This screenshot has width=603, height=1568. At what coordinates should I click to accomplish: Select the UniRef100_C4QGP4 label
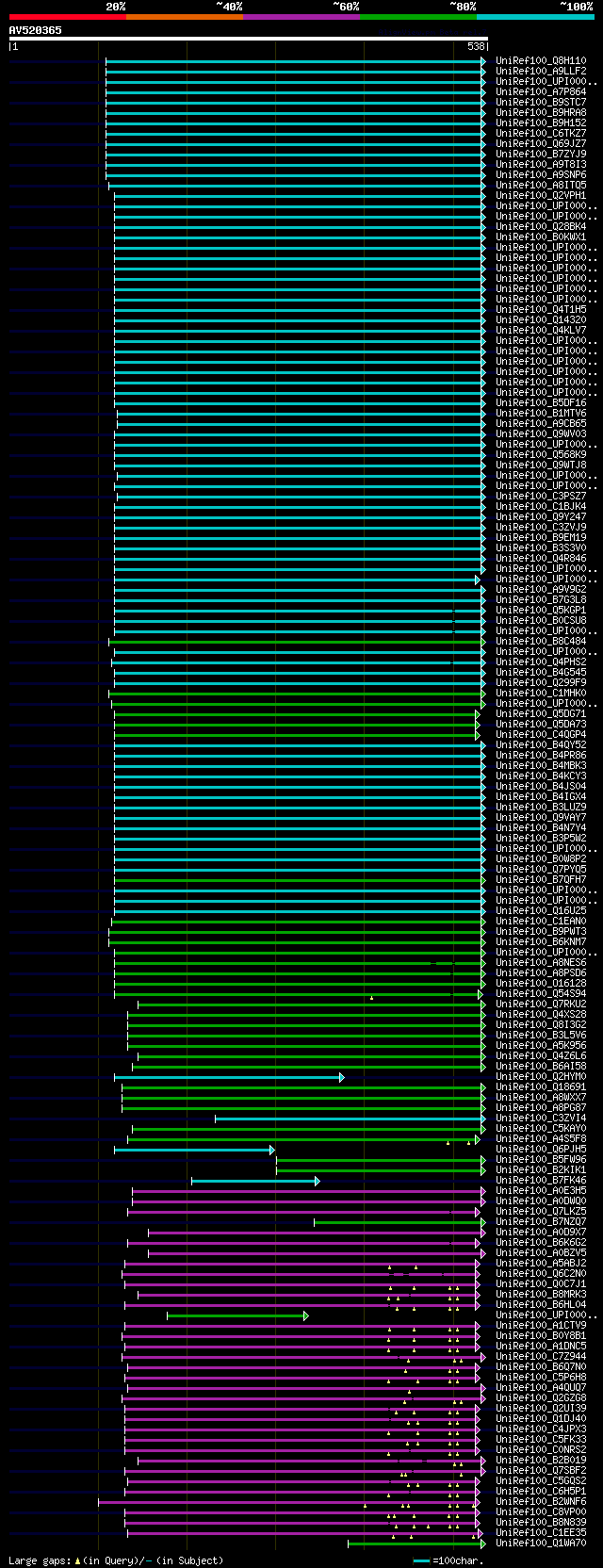[541, 735]
